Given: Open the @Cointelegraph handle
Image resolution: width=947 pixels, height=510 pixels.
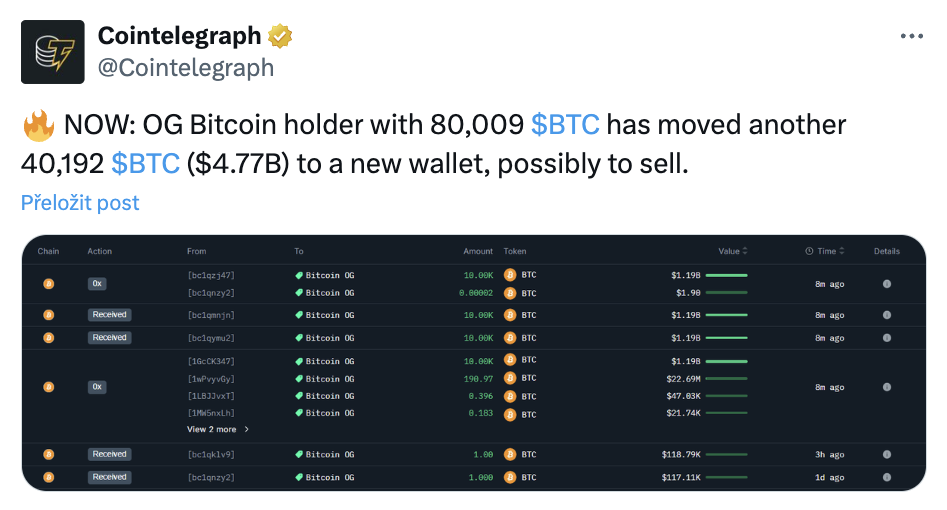Looking at the screenshot, I should (x=186, y=68).
